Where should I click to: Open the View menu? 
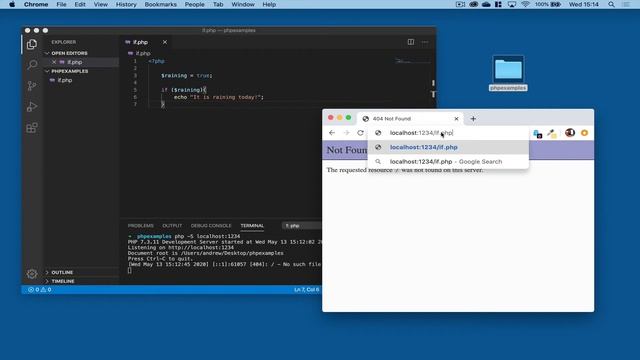click(x=100, y=4)
